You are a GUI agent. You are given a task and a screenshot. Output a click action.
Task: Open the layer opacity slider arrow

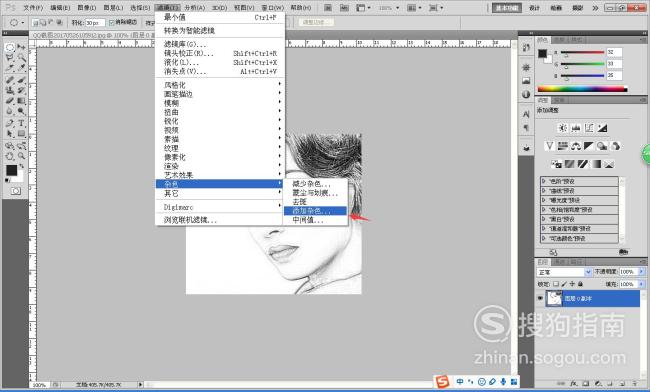point(641,272)
